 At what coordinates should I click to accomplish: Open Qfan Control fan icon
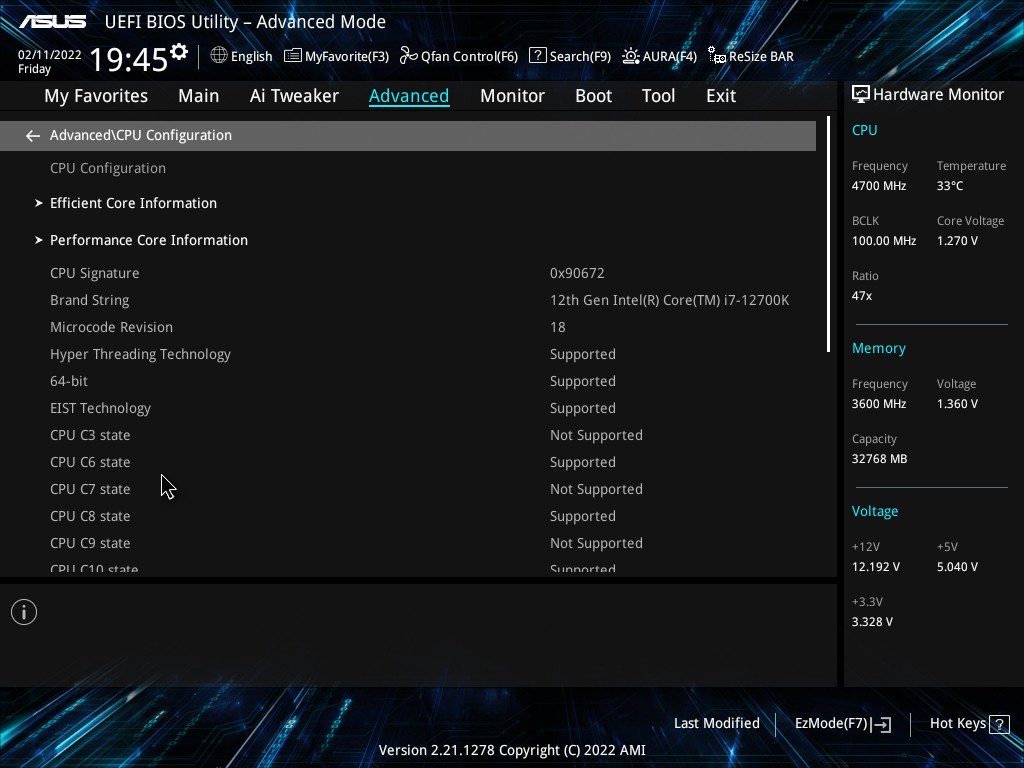coord(409,56)
